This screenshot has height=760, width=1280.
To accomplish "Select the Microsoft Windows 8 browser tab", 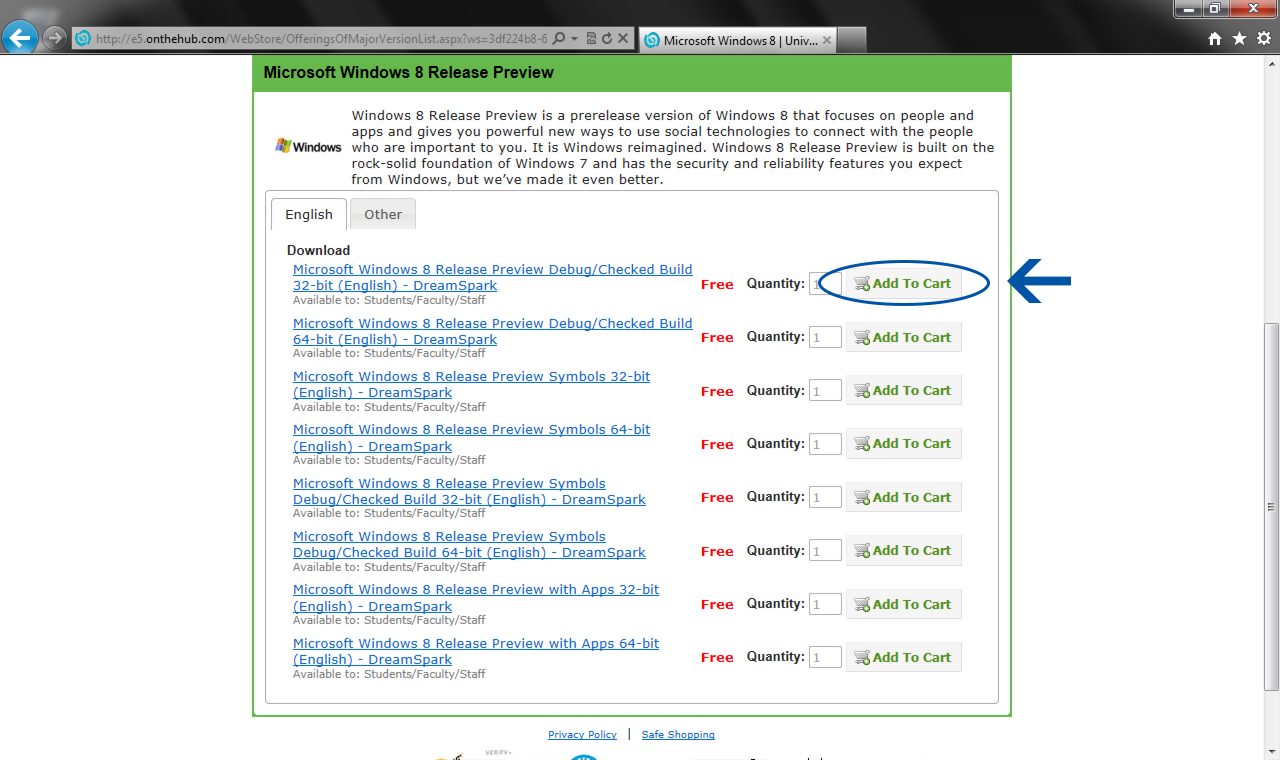I will coord(738,40).
